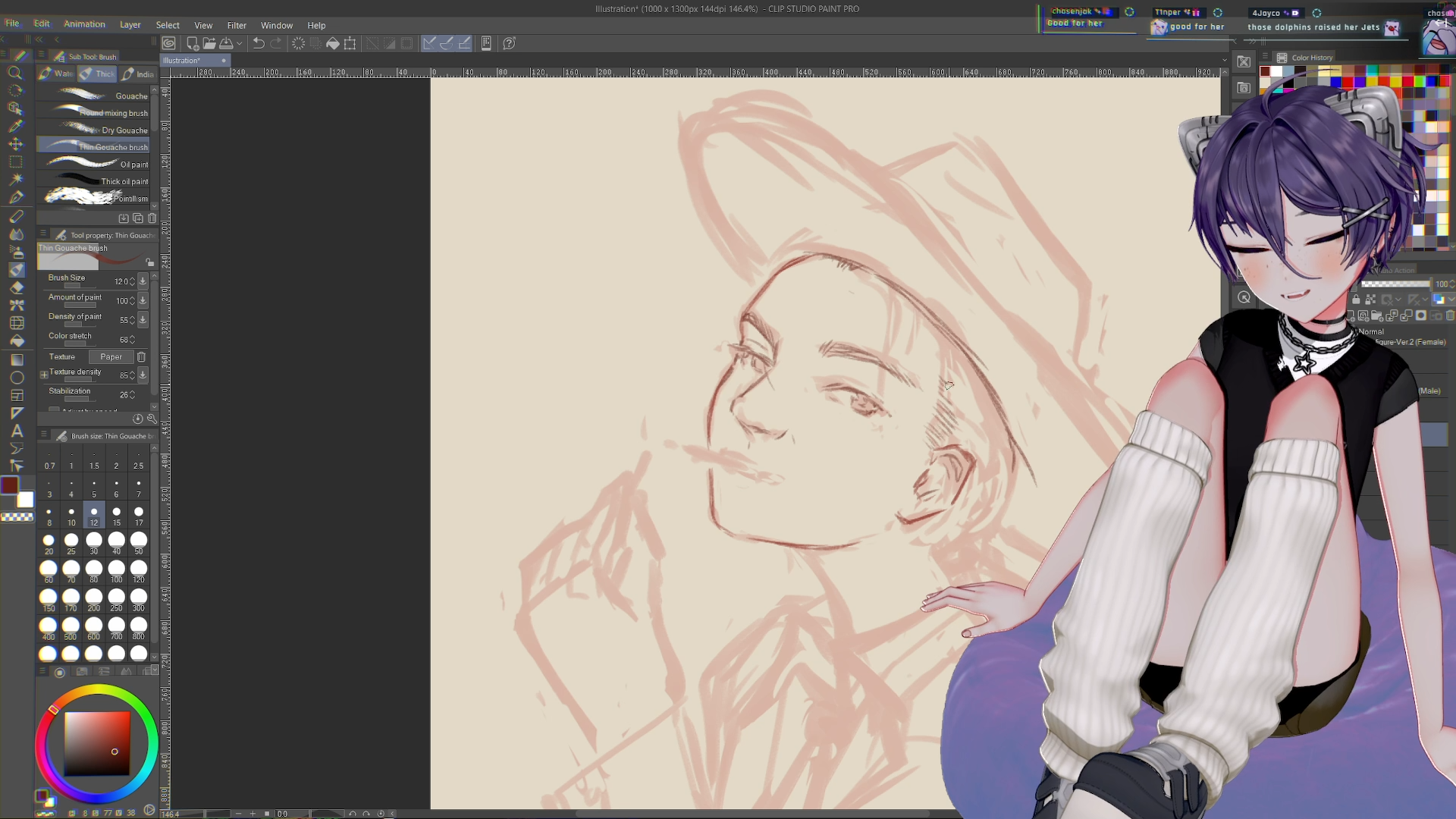Expand Texture density options plus box
This screenshot has width=1456, height=819.
[44, 375]
